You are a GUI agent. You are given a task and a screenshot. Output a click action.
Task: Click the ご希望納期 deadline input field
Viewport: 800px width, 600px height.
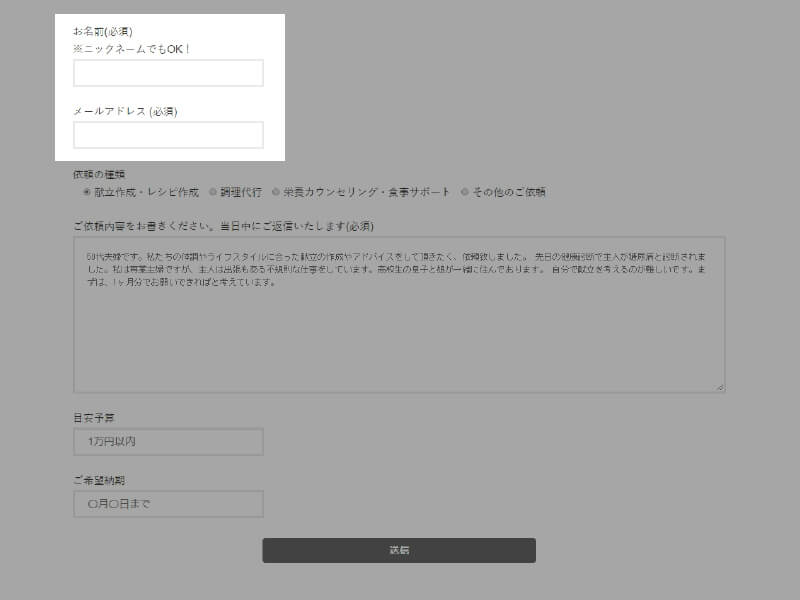click(168, 504)
